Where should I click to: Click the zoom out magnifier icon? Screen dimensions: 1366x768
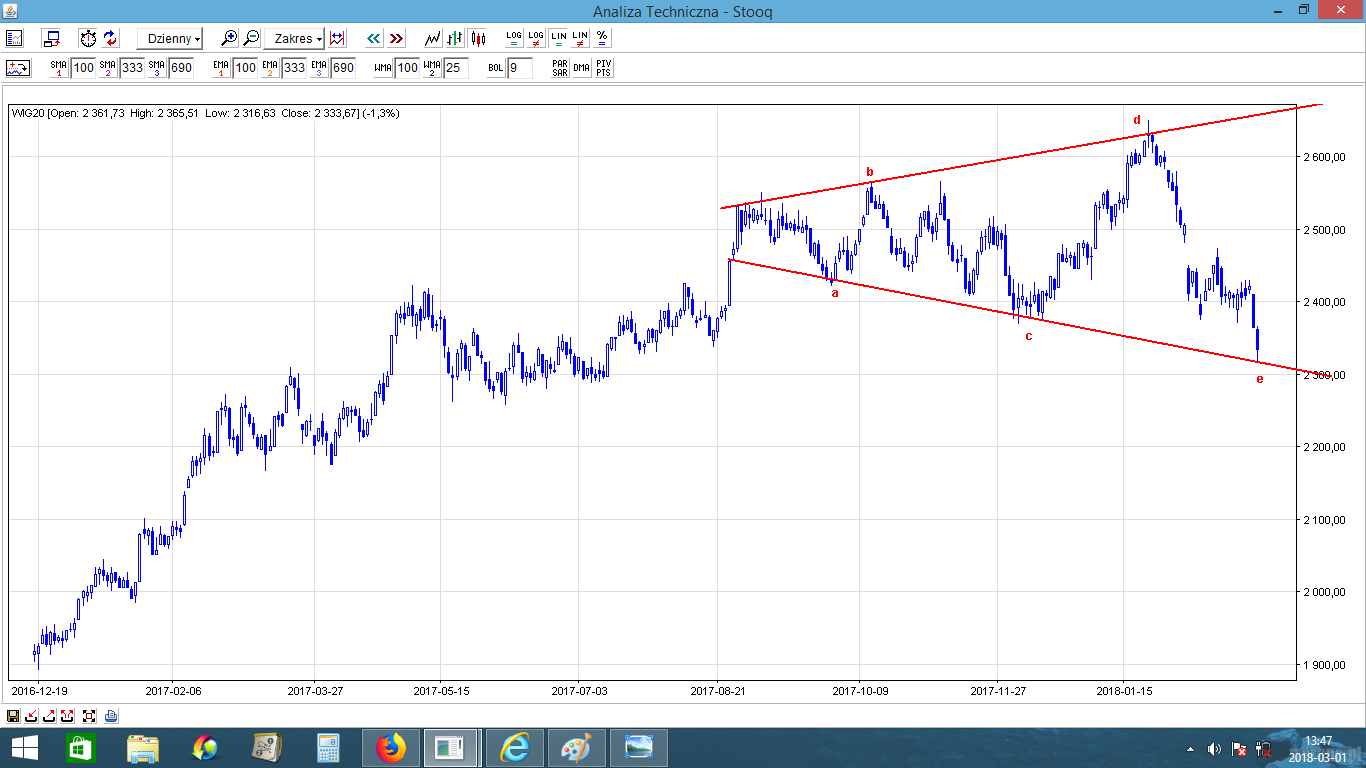tap(251, 38)
